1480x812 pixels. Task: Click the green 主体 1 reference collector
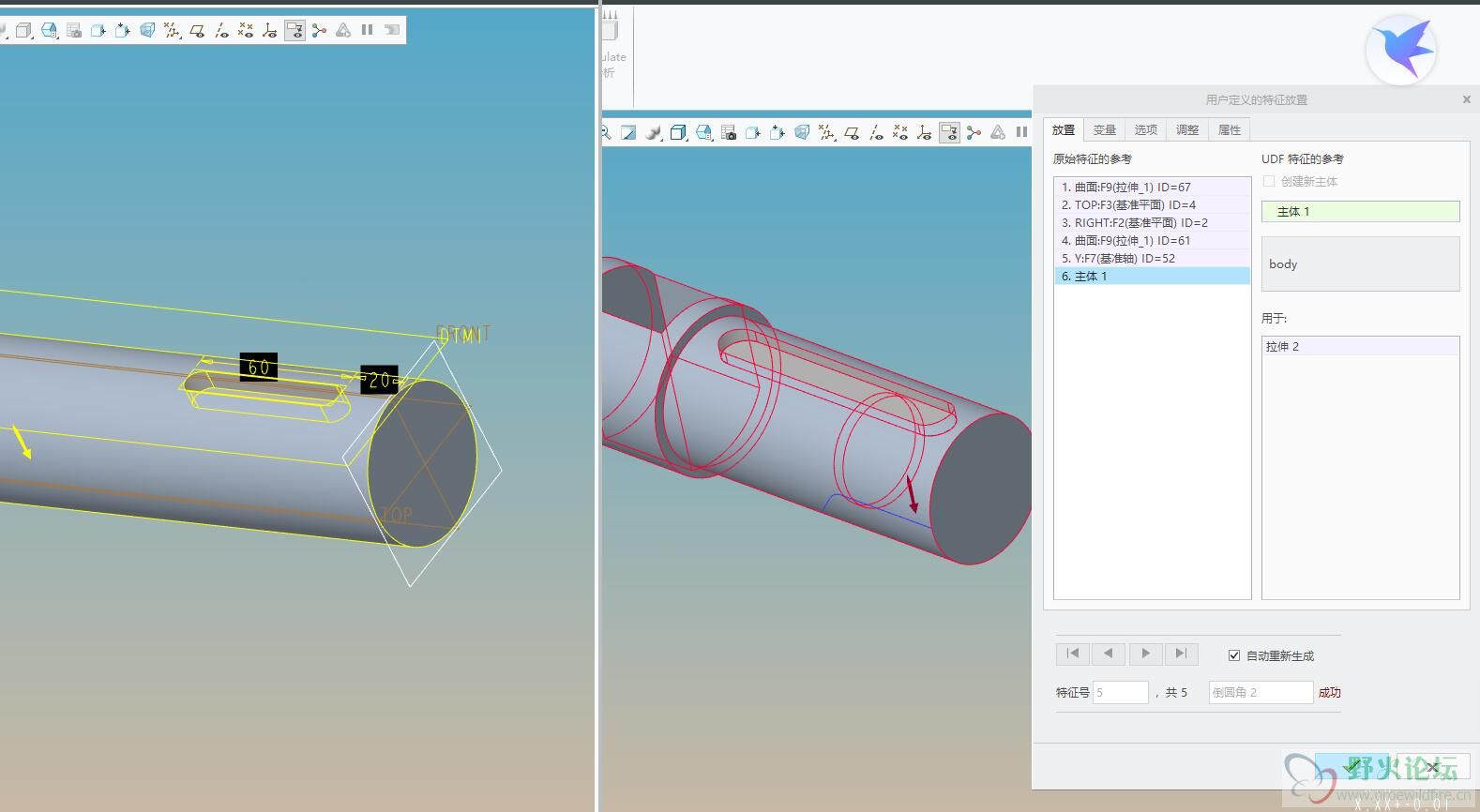[x=1360, y=212]
